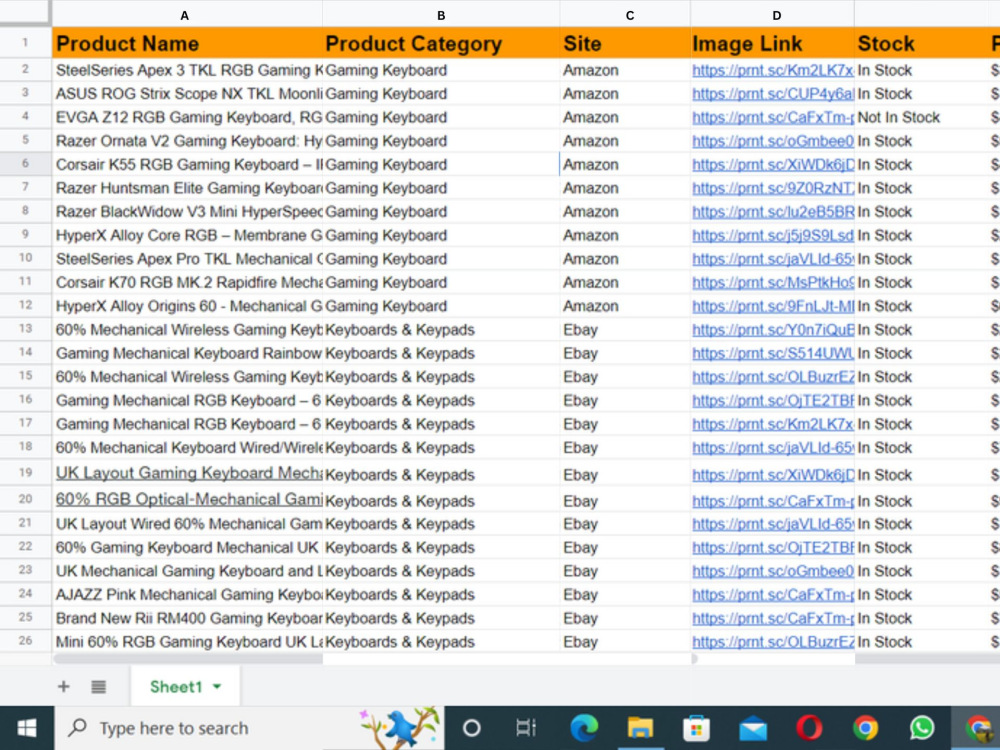Image resolution: width=1000 pixels, height=750 pixels.
Task: Select the Site header cell
Action: pos(625,43)
